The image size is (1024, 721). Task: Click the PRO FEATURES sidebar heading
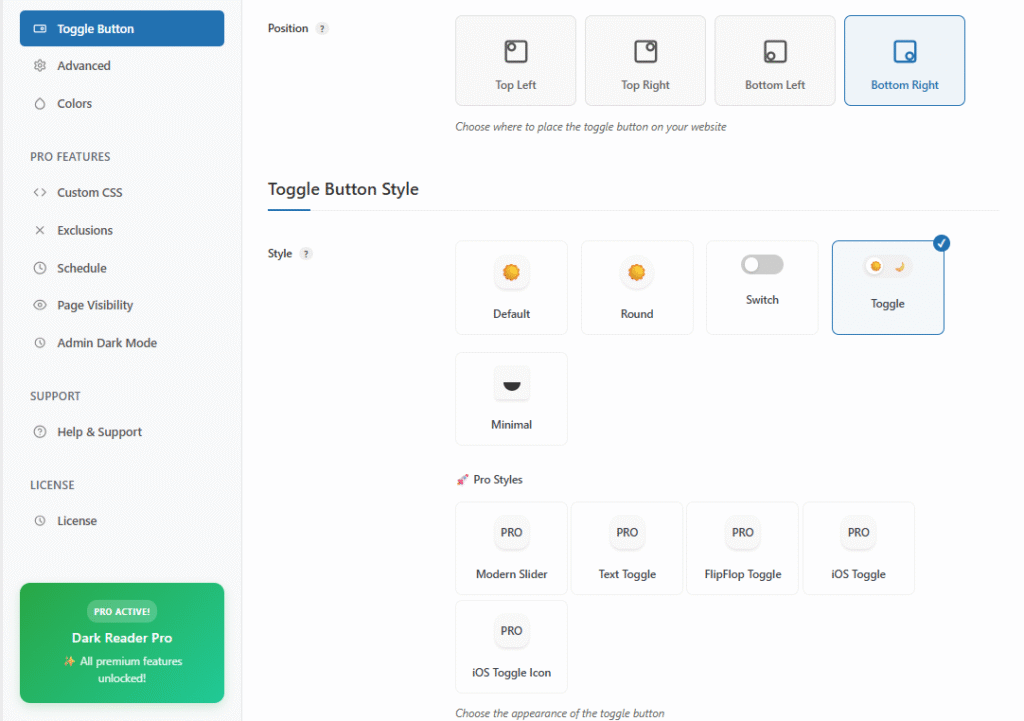70,157
